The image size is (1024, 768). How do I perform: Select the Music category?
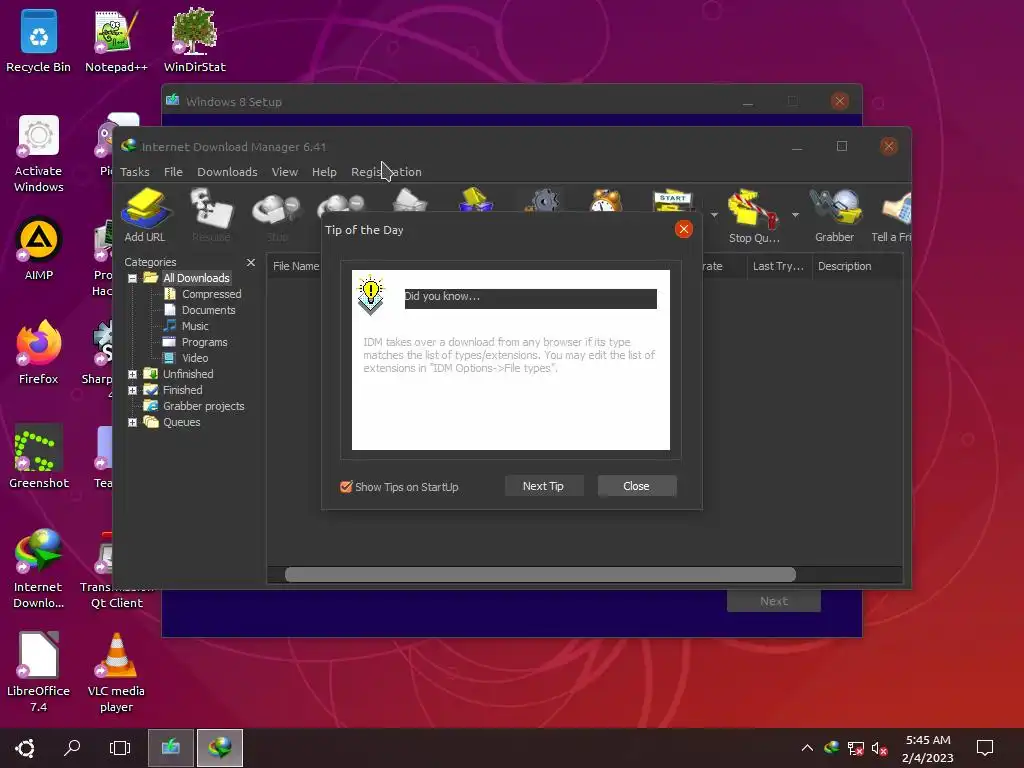[195, 327]
